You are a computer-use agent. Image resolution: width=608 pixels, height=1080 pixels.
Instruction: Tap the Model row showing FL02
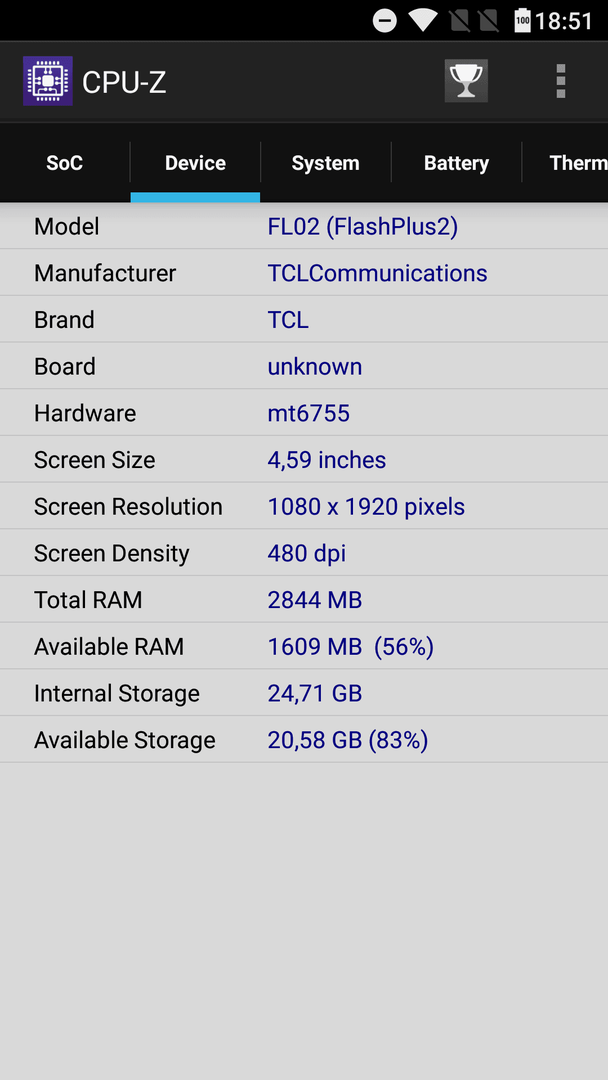(x=304, y=227)
